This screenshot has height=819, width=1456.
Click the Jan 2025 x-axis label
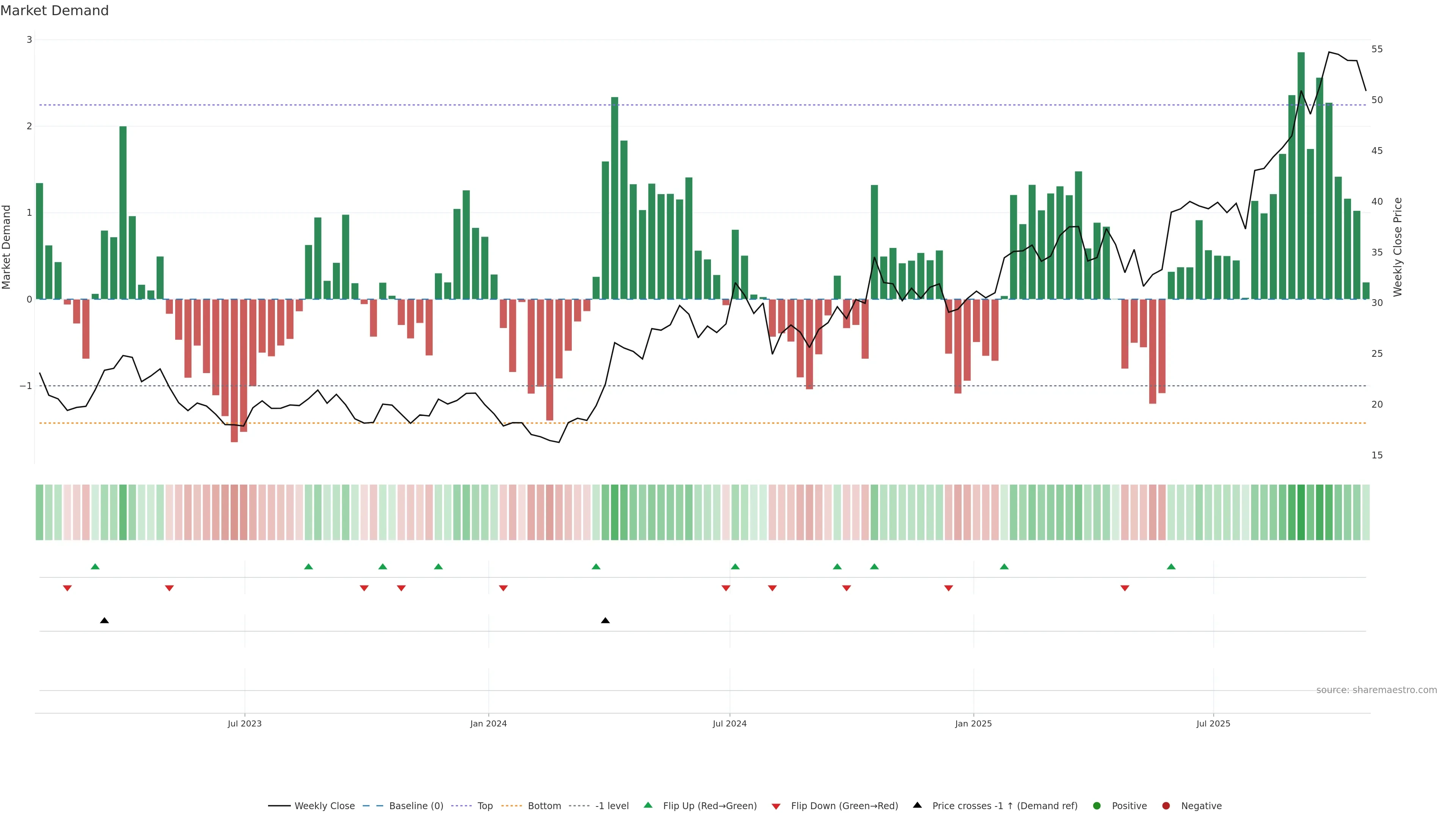973,723
